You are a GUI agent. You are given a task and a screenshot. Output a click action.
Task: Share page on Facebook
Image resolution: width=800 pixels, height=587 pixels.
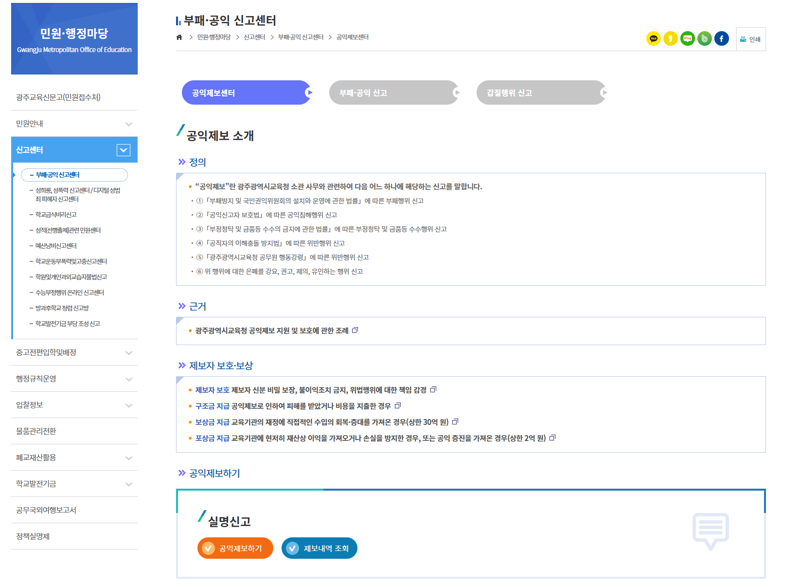(721, 39)
